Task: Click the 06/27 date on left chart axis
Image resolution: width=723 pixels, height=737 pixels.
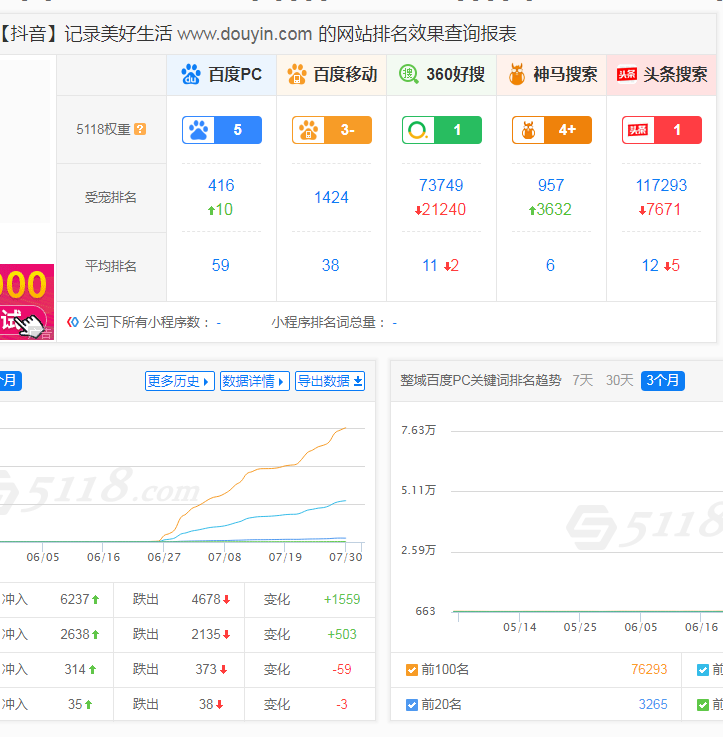Action: point(164,557)
